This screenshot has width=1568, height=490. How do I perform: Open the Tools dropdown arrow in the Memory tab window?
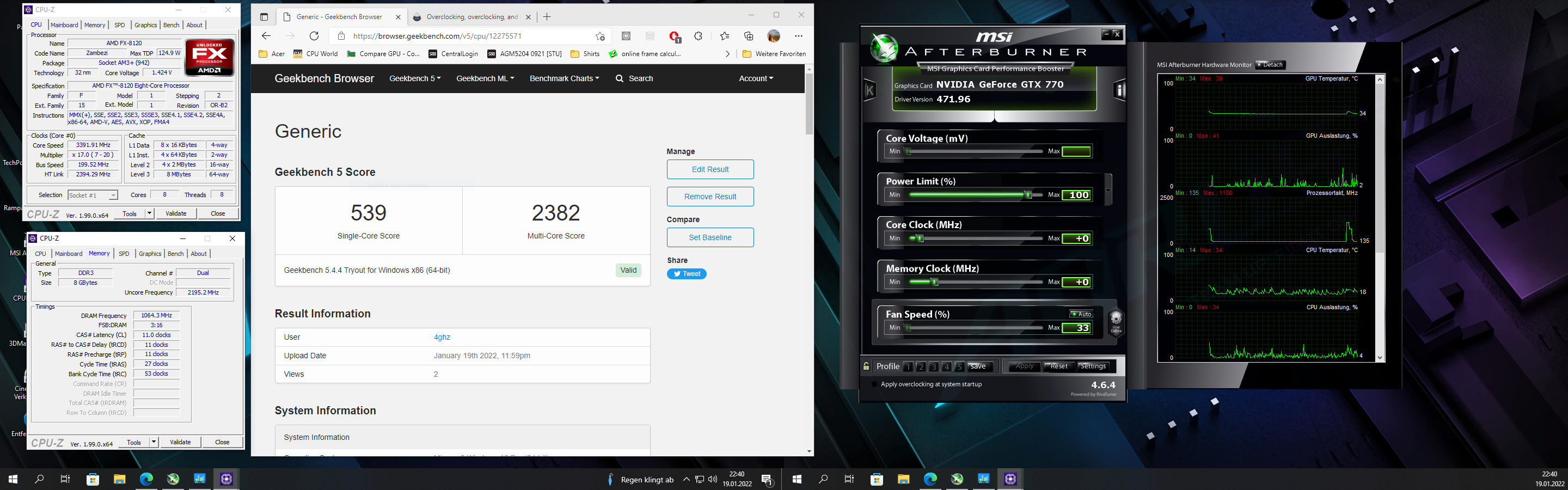click(154, 442)
